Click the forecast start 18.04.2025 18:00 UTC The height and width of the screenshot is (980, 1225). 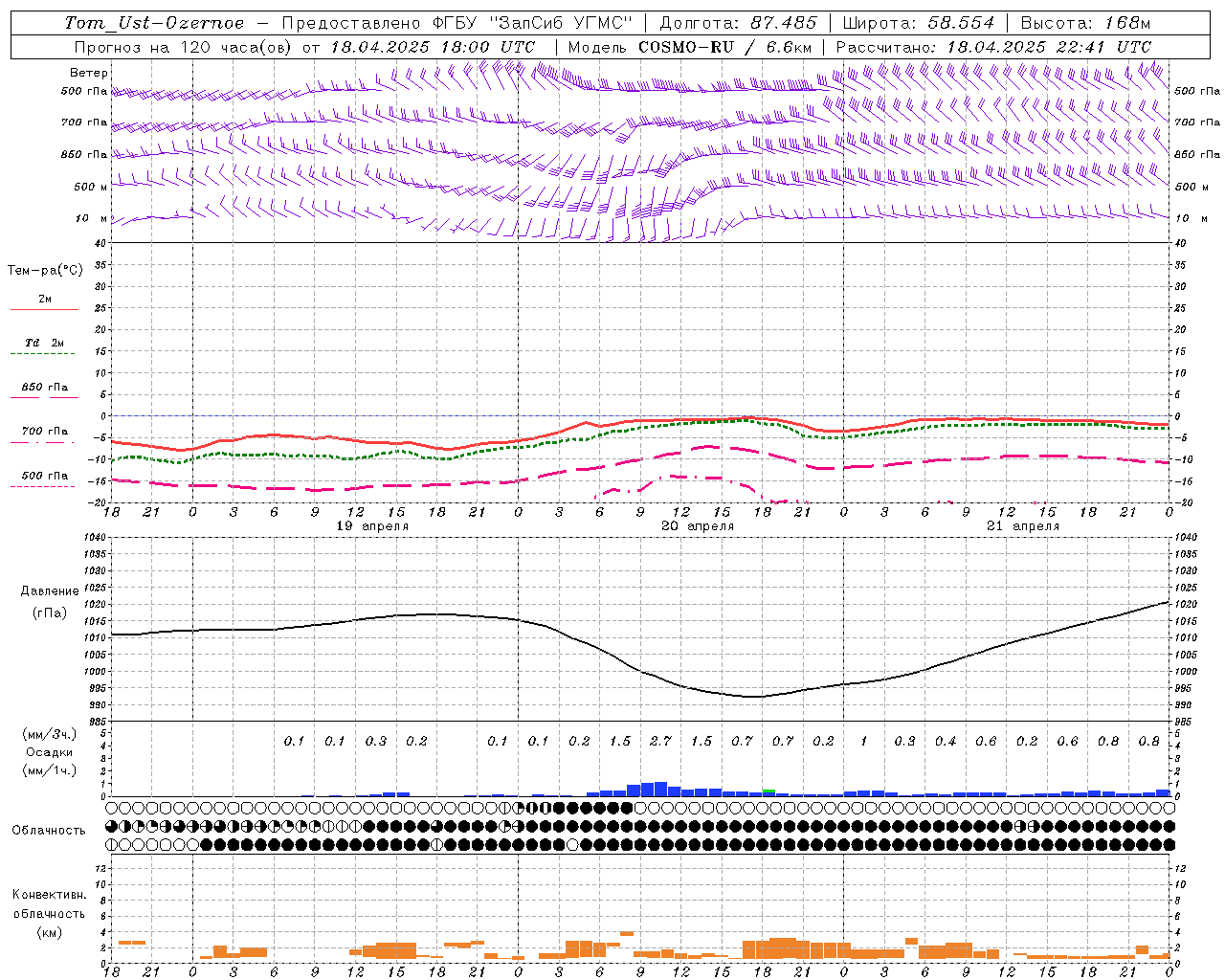[x=433, y=47]
